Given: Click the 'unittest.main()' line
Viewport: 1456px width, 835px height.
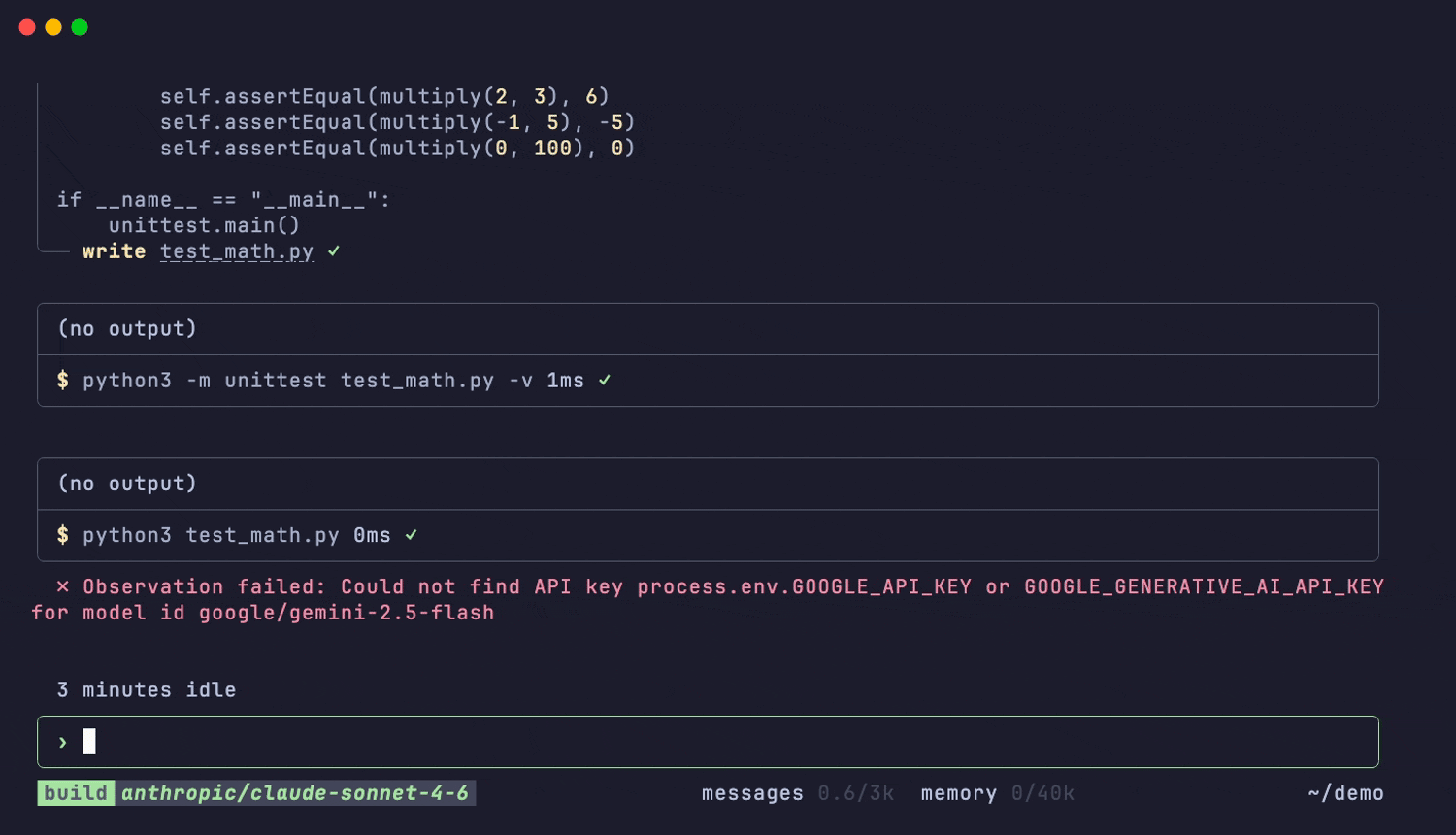Looking at the screenshot, I should click(205, 225).
